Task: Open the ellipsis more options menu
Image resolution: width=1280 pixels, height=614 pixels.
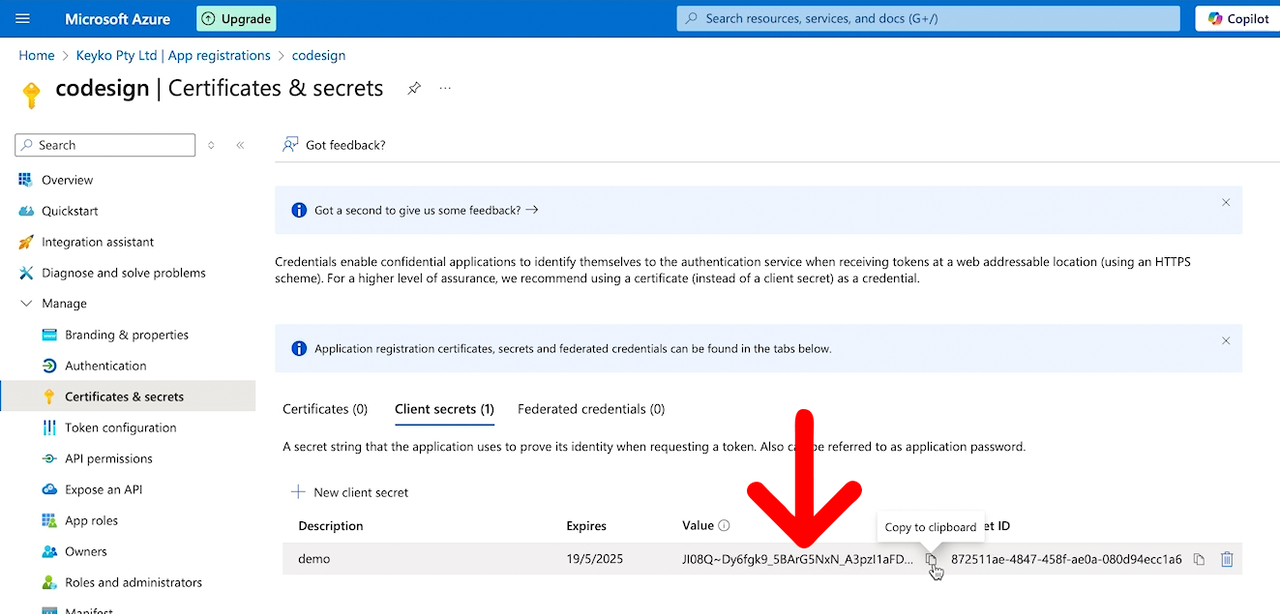Action: pos(445,88)
